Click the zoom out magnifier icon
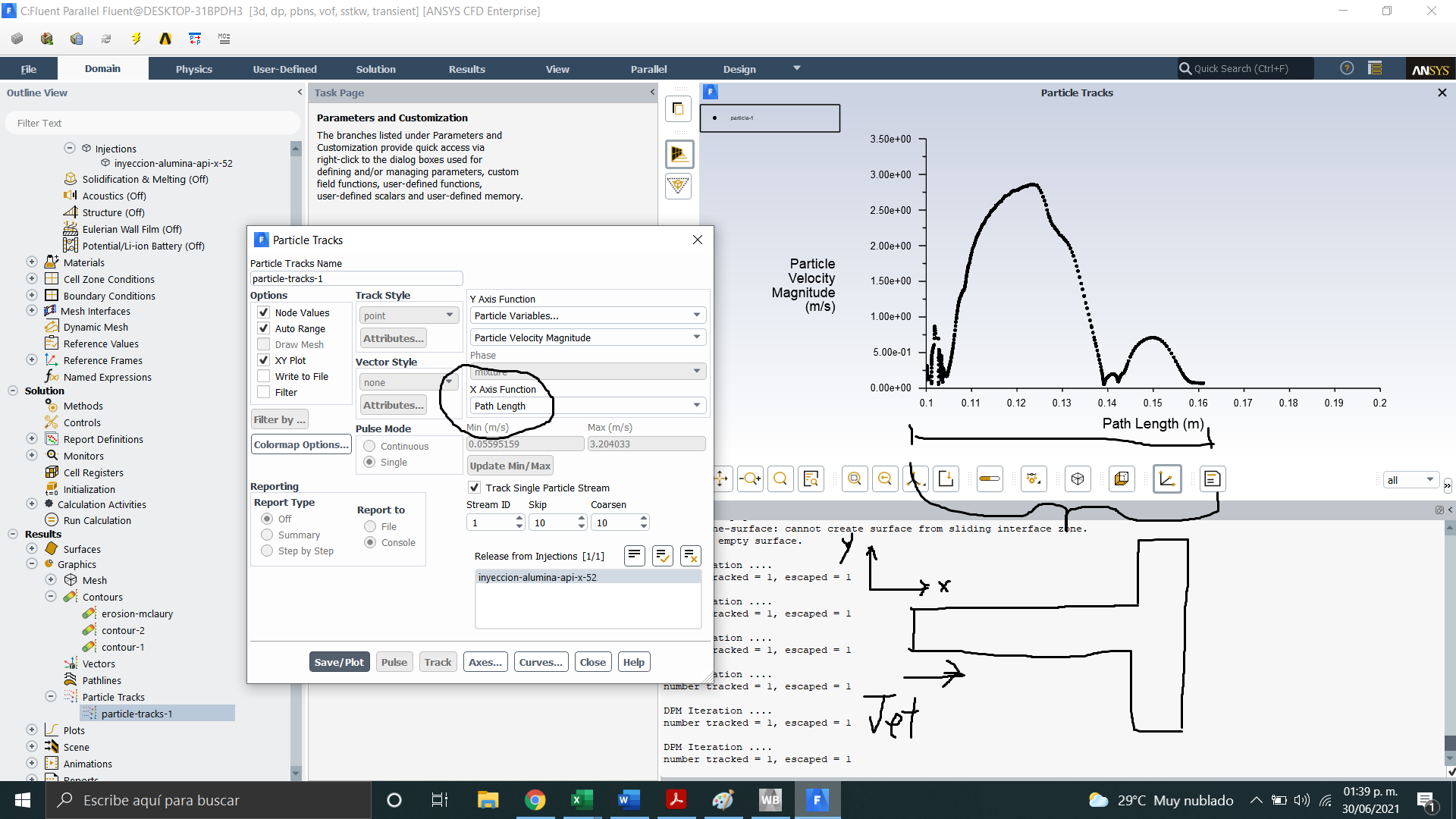Screen dimensions: 1456x819 pyautogui.click(x=884, y=479)
